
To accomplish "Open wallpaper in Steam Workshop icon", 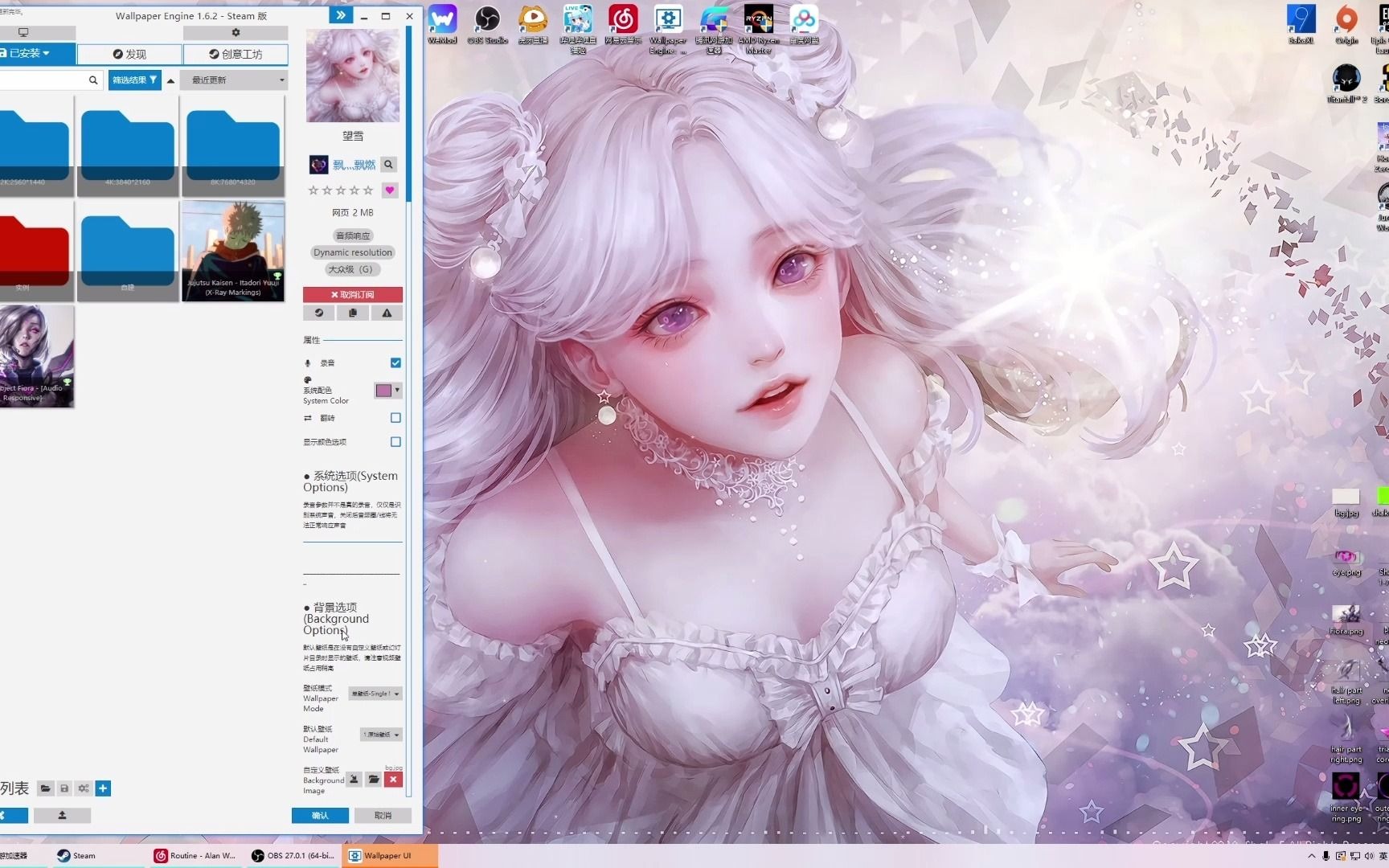I will click(319, 313).
